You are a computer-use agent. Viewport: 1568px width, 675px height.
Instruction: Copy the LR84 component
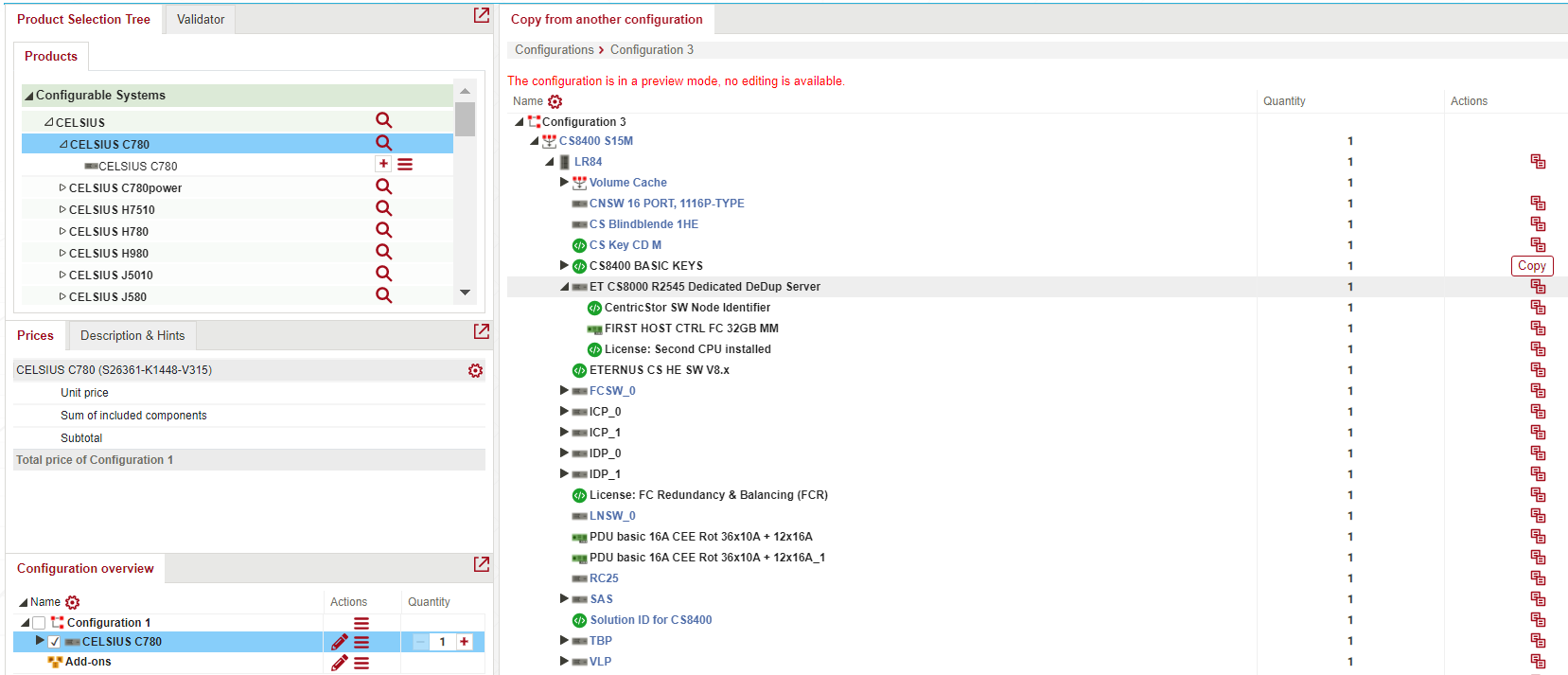point(1538,162)
